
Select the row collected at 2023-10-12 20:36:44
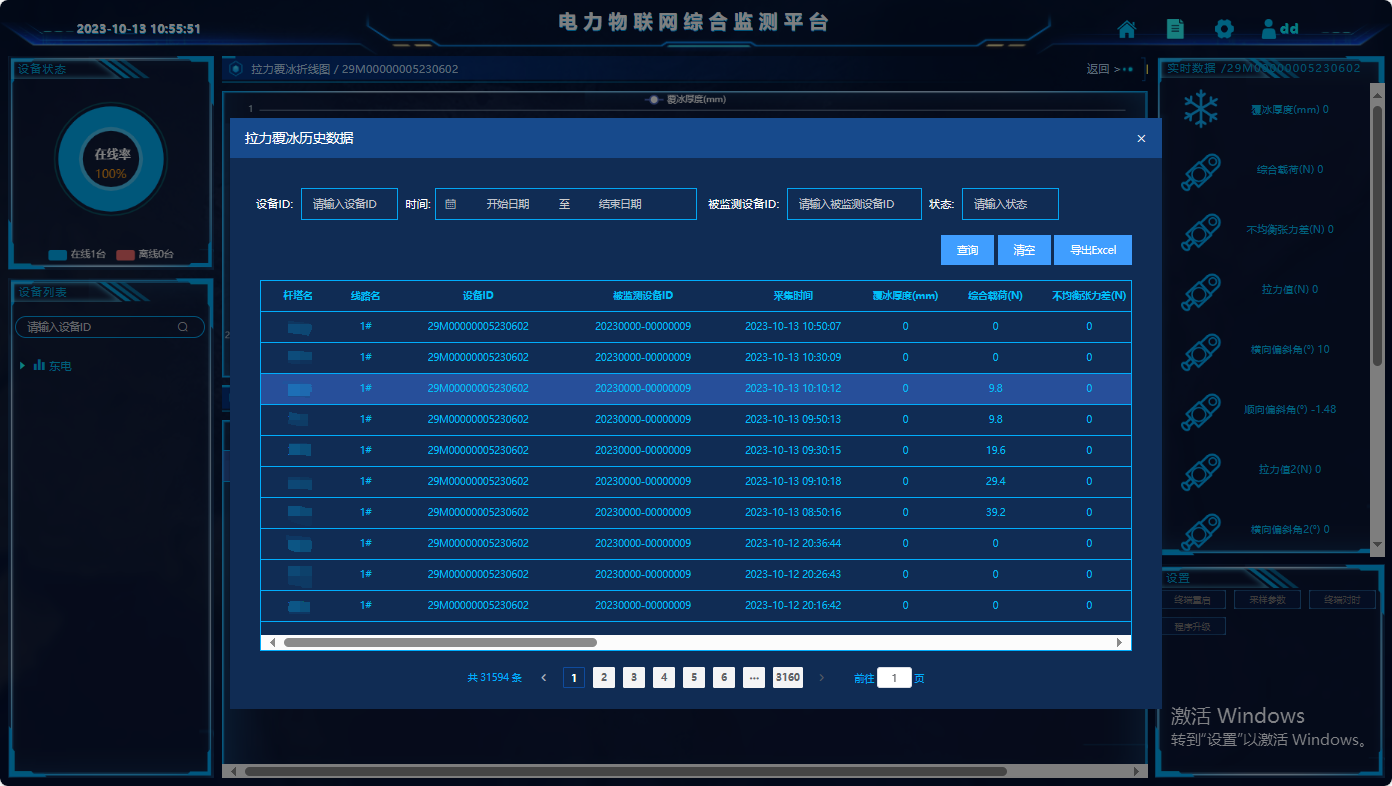click(x=696, y=544)
